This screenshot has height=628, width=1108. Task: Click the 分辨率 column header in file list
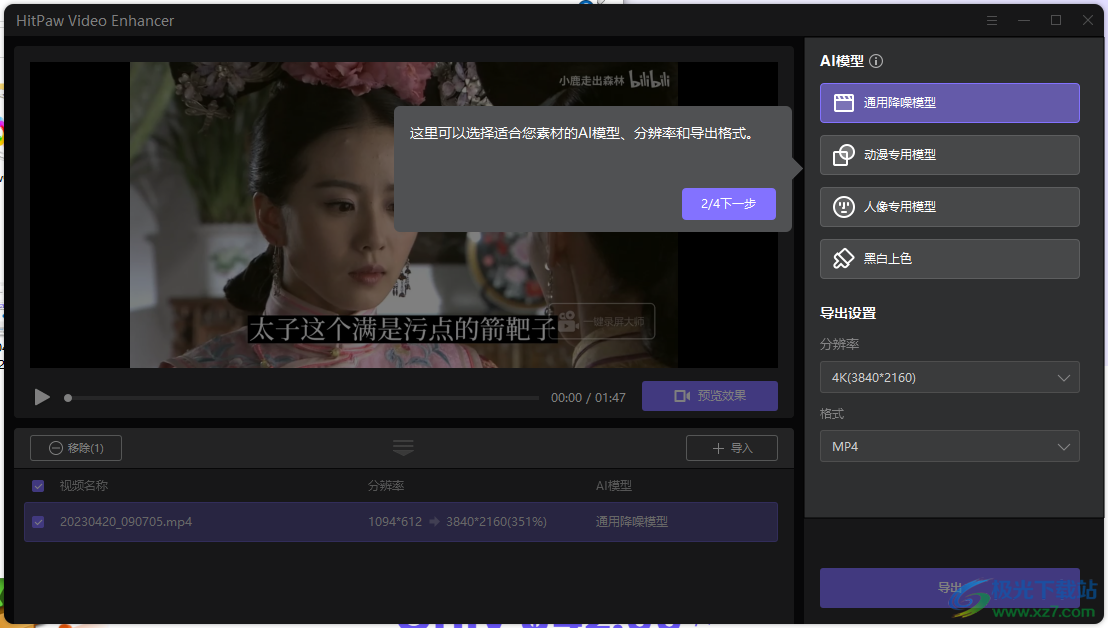(386, 486)
